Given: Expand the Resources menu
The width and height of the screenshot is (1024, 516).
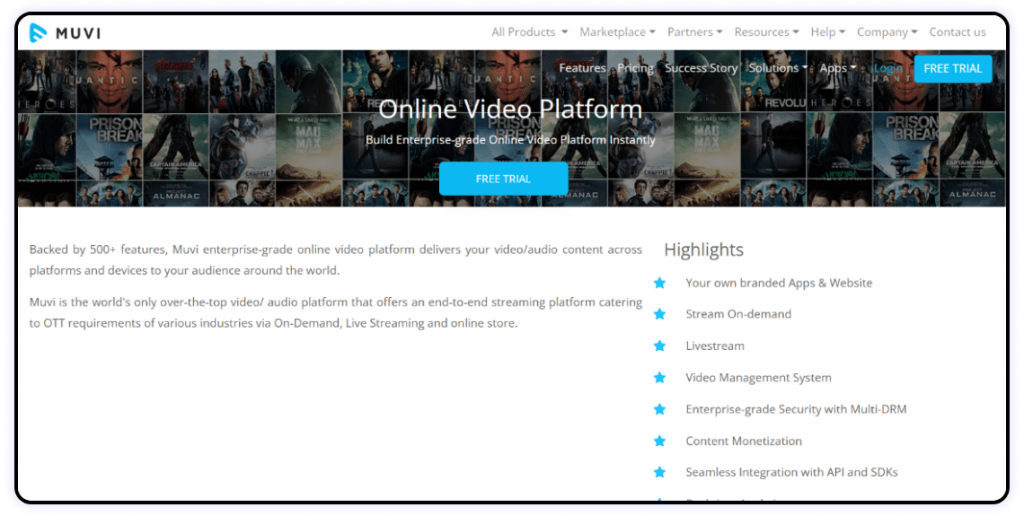Looking at the screenshot, I should (x=766, y=32).
